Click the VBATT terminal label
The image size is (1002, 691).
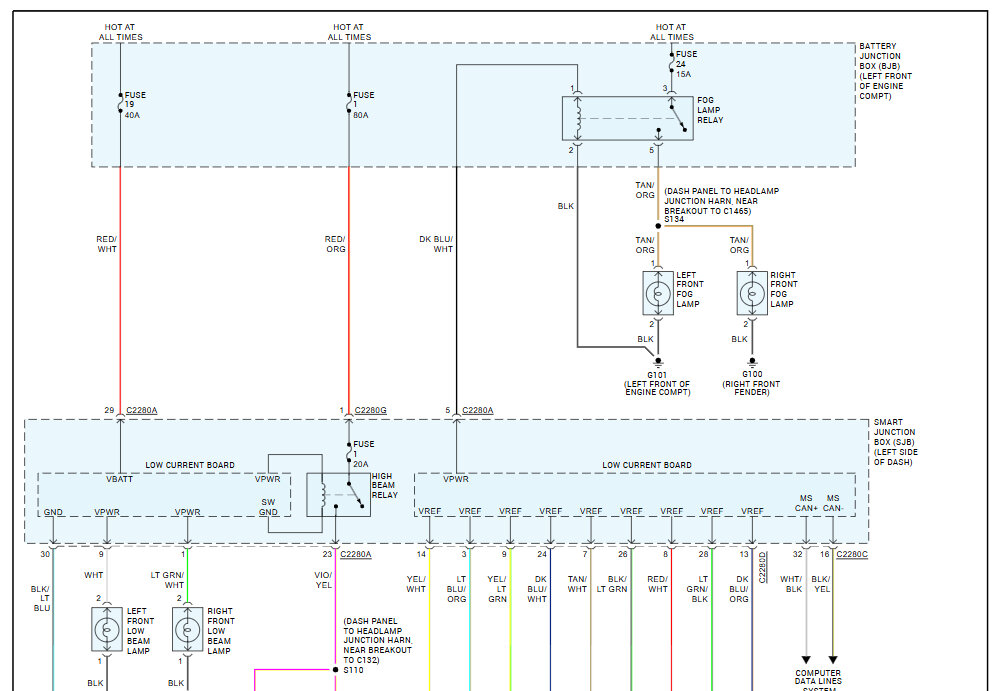point(119,479)
